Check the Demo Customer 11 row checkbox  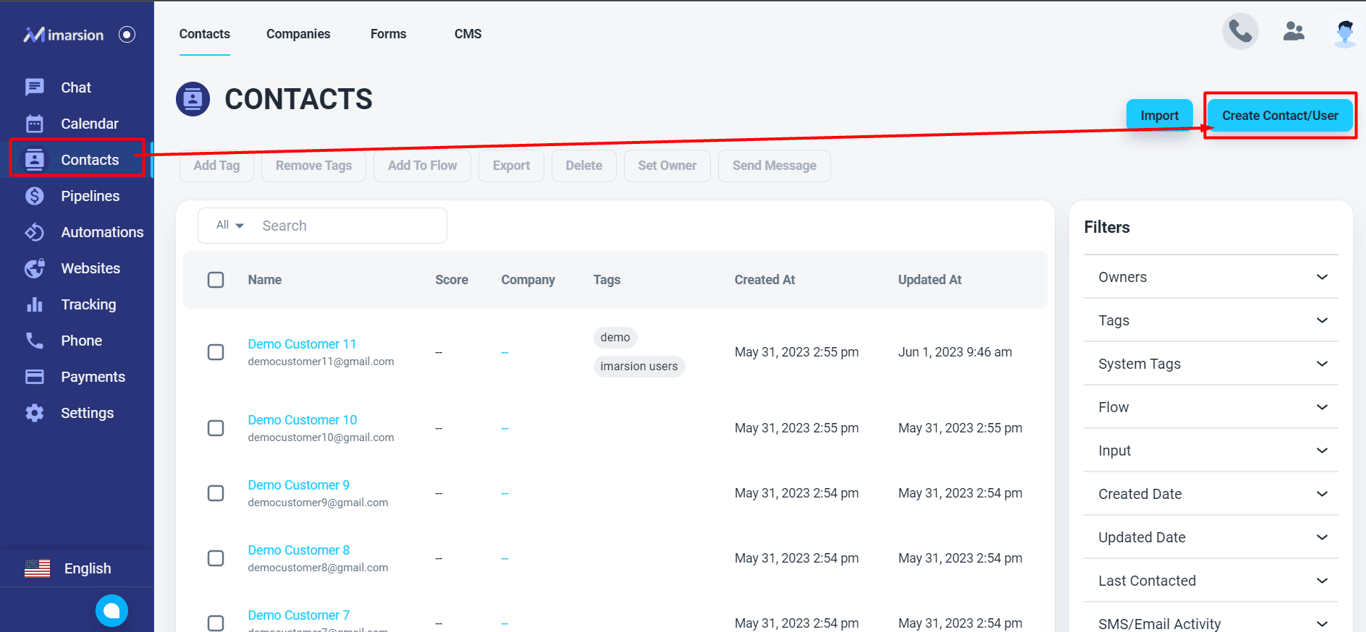click(x=216, y=352)
